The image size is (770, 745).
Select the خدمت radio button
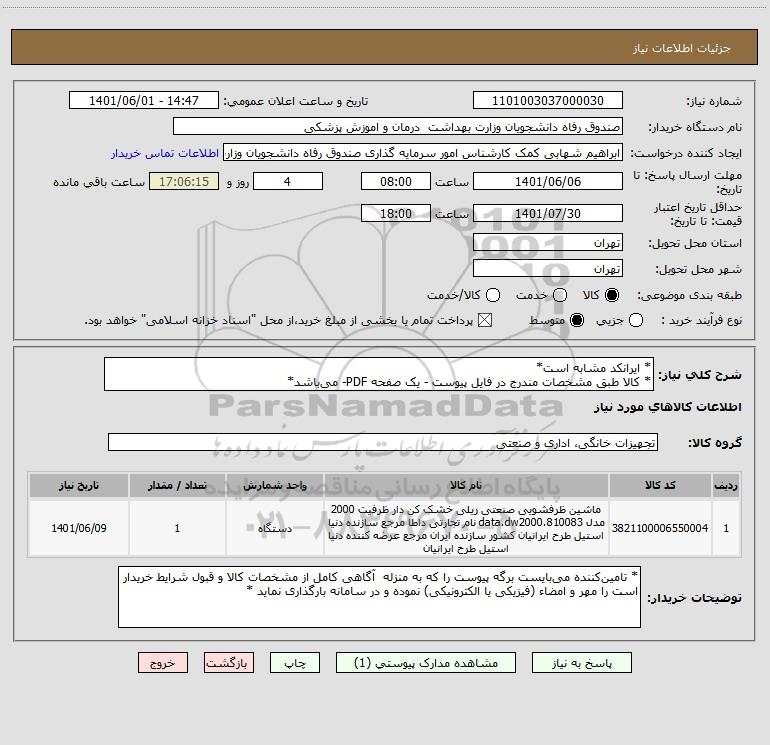tap(560, 295)
